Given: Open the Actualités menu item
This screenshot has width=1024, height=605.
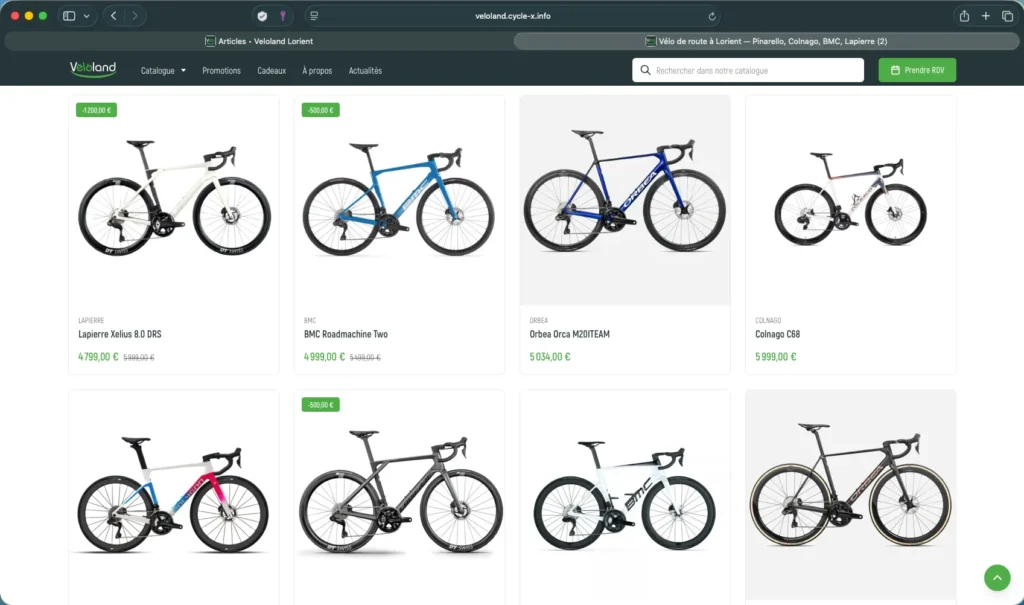Looking at the screenshot, I should (365, 71).
